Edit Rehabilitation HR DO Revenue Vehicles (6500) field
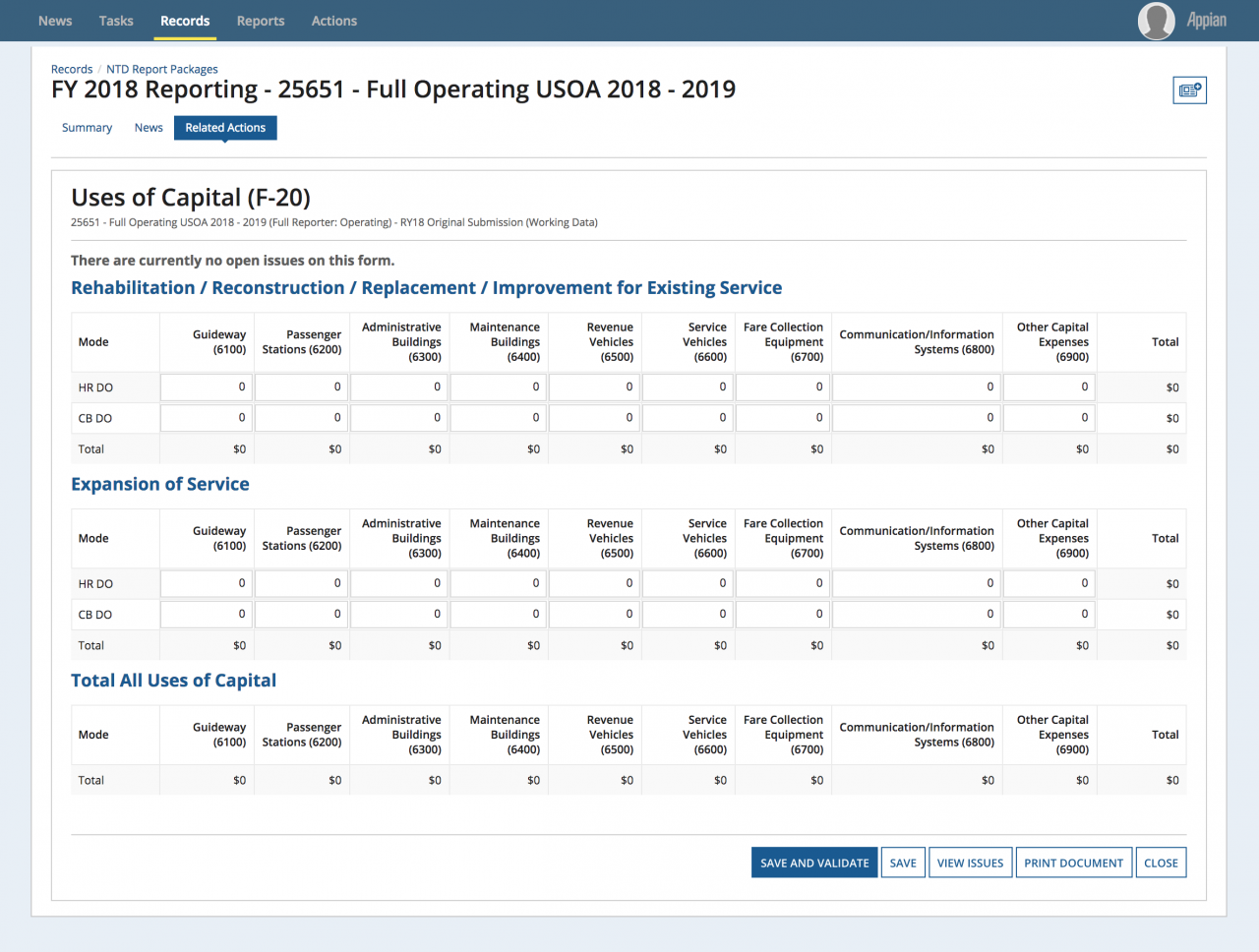This screenshot has height=952, width=1259. click(594, 387)
